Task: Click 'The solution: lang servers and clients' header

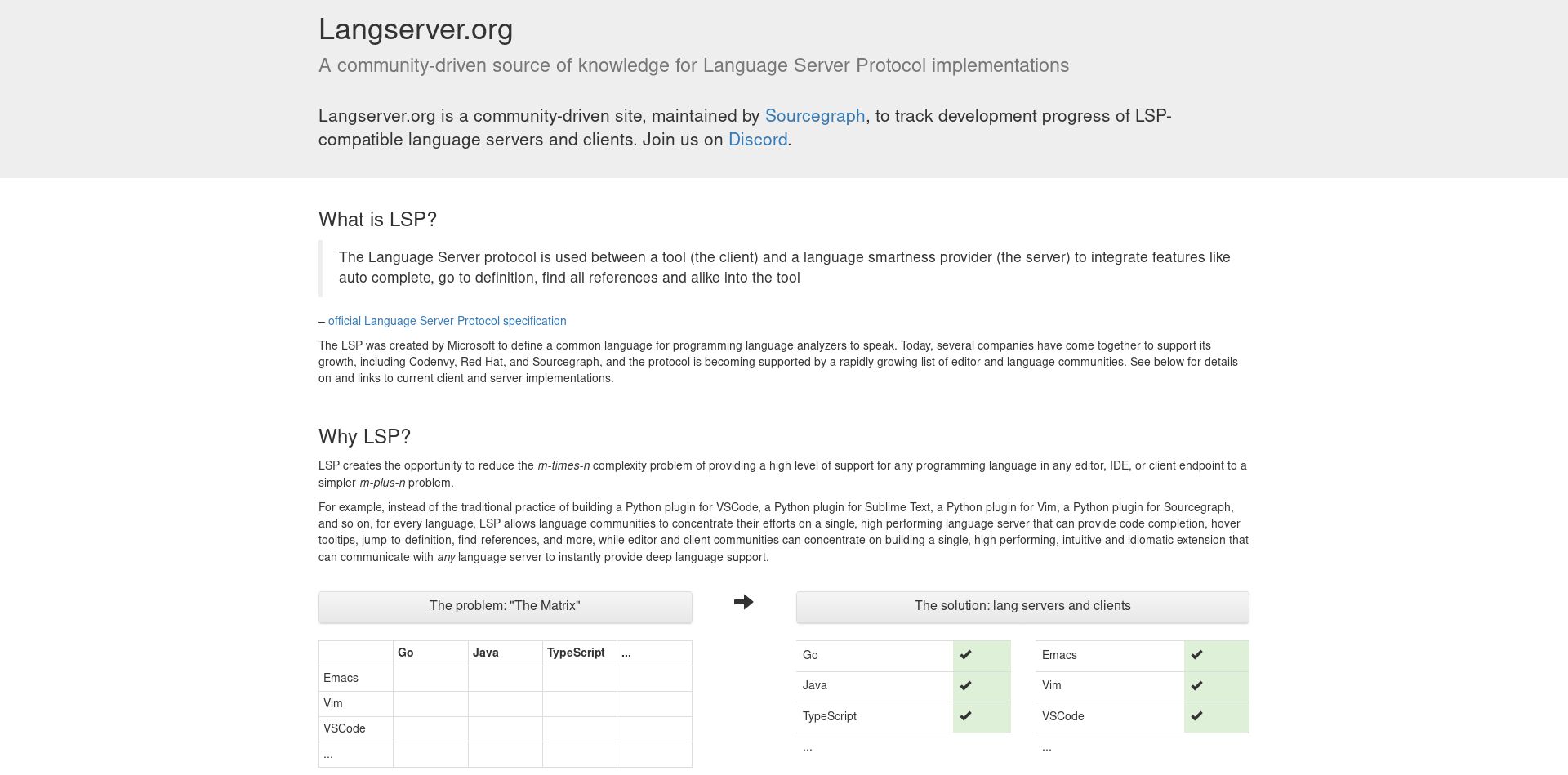Action: (1022, 607)
